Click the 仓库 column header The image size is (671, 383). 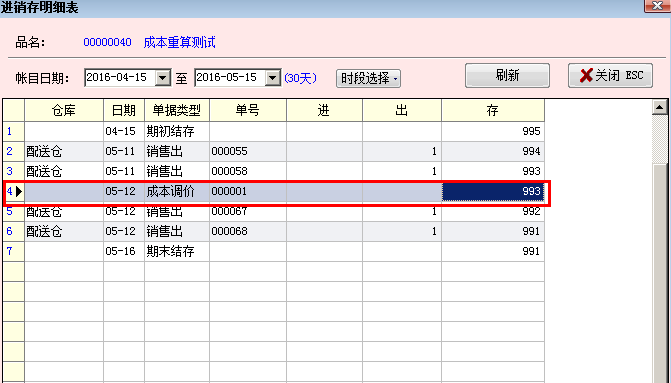(x=64, y=110)
